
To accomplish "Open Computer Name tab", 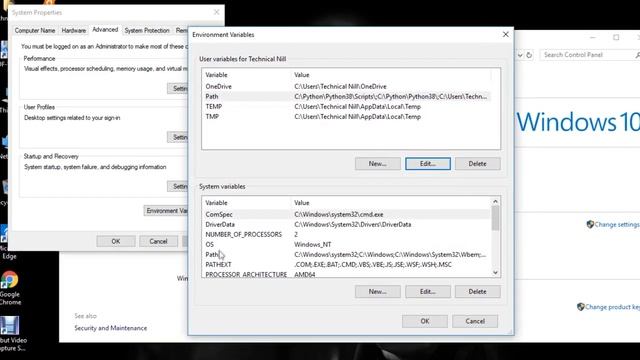I will pyautogui.click(x=35, y=31).
